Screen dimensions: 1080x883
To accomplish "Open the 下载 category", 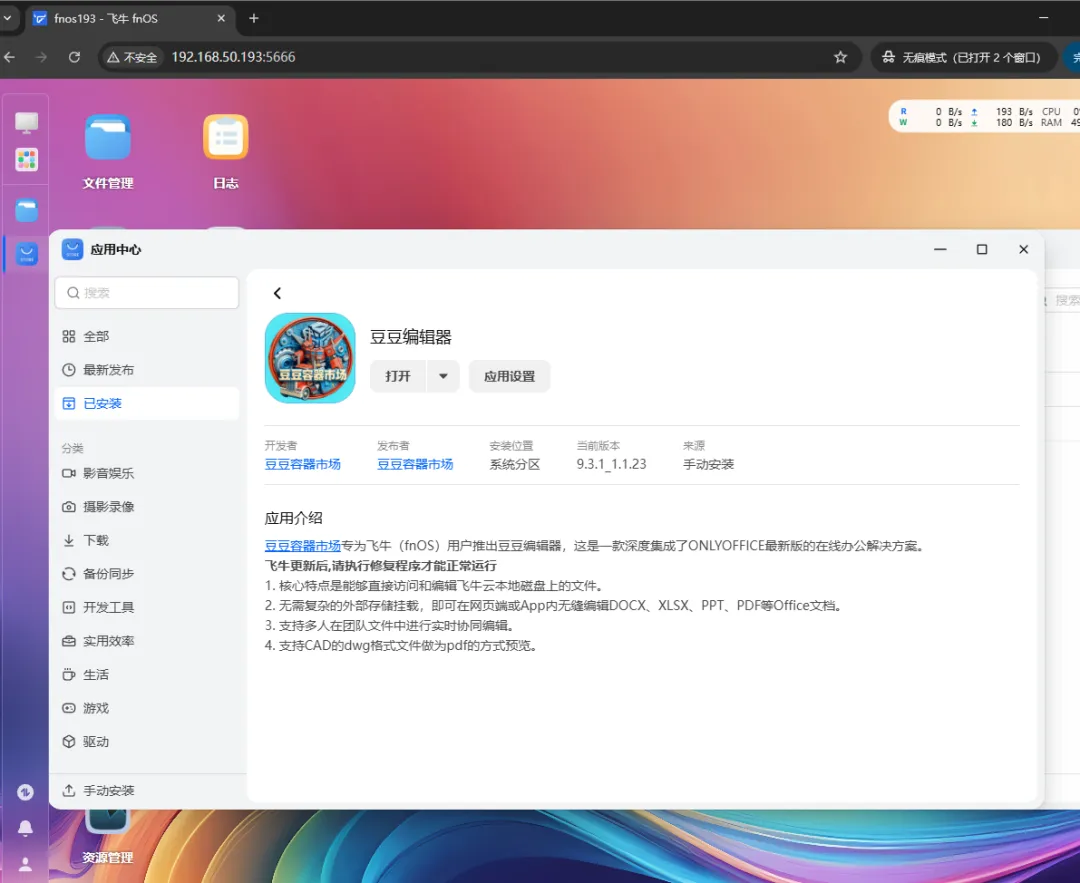I will (x=147, y=541).
